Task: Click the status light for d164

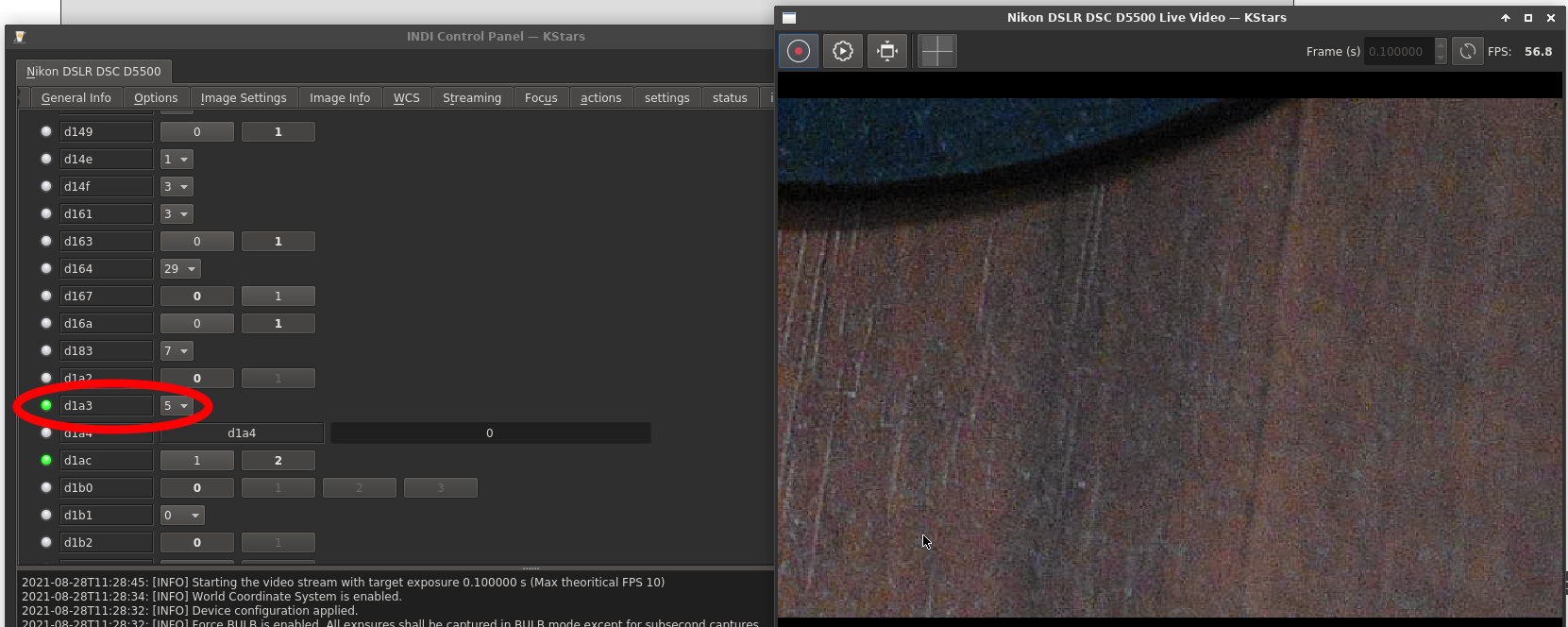Action: click(45, 268)
